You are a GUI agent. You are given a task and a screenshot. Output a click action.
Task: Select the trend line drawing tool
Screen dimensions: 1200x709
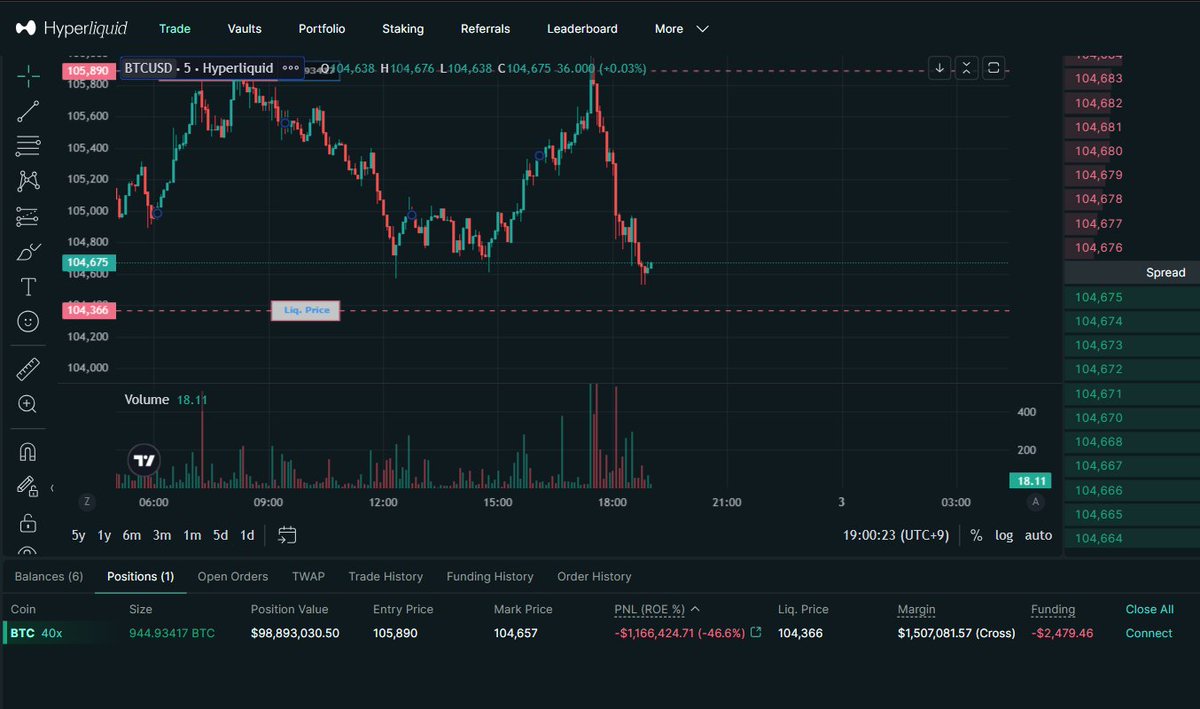pos(28,111)
